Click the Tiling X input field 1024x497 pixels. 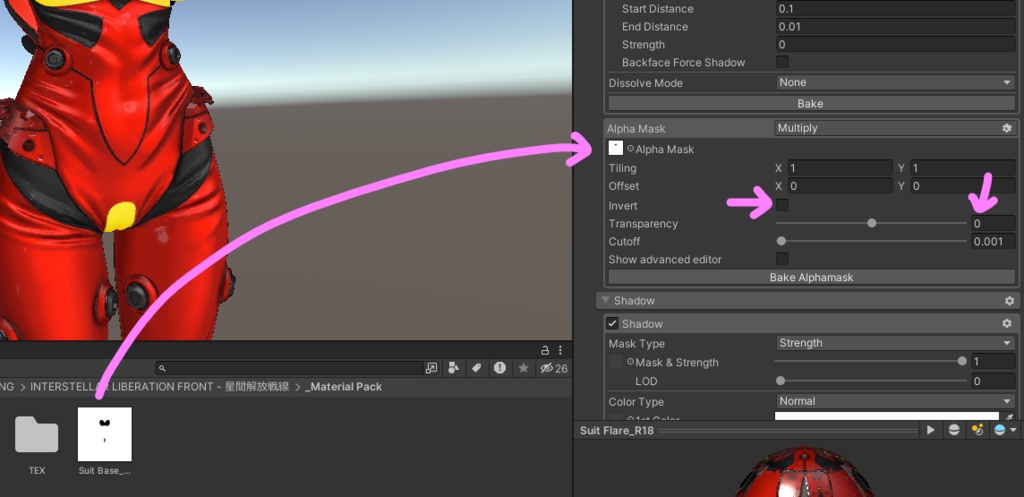(x=840, y=168)
